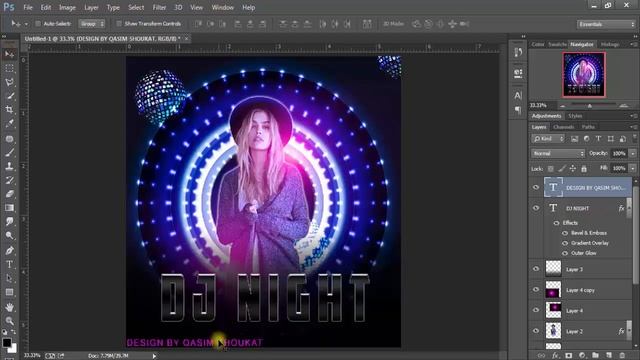This screenshot has width=640, height=360.
Task: Create a new group folder icon
Action: [x=596, y=356]
